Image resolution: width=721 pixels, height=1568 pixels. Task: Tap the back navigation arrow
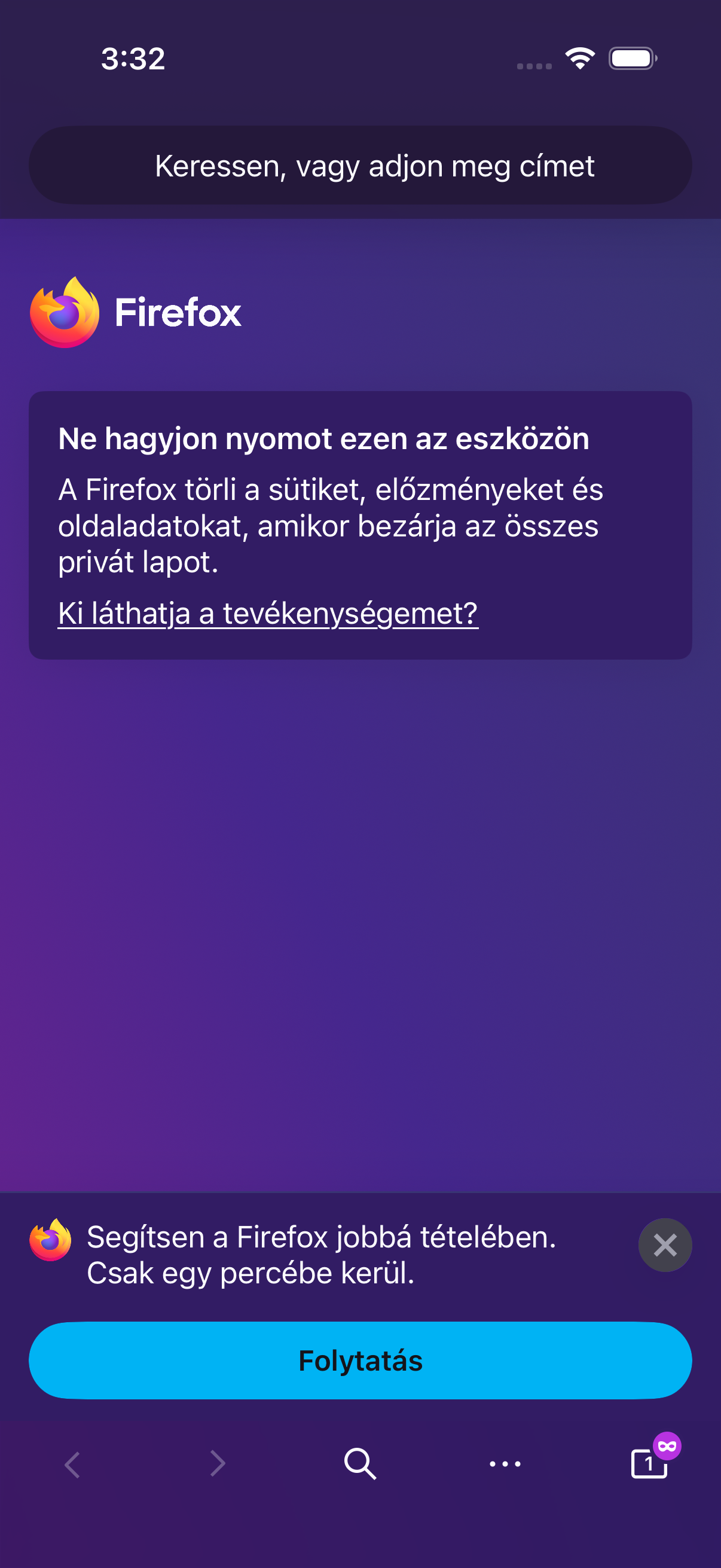tap(72, 1464)
